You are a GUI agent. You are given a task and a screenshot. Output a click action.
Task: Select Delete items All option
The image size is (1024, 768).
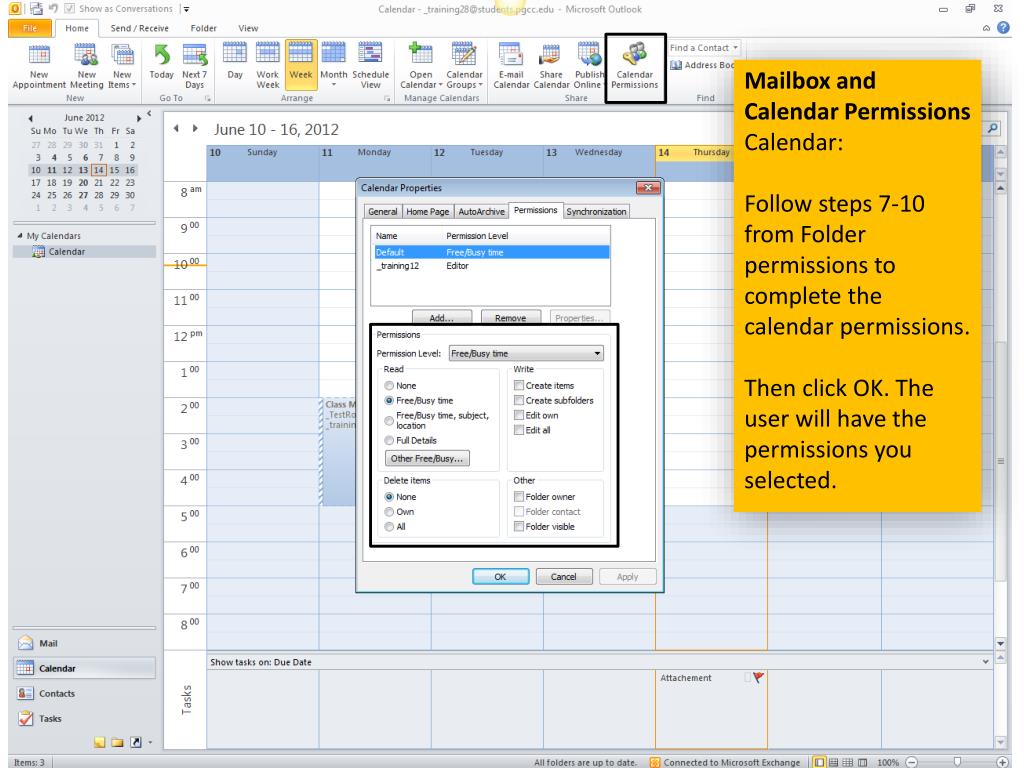(389, 527)
